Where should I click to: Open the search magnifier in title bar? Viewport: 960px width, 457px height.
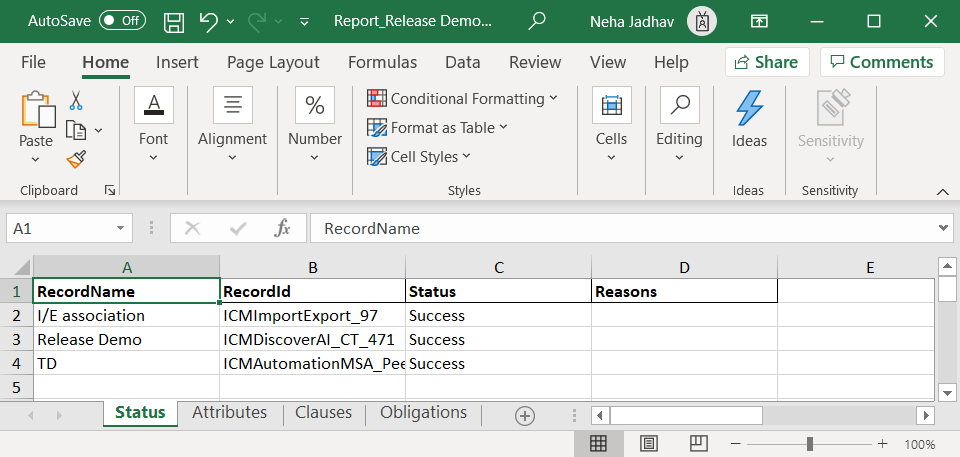[x=537, y=21]
